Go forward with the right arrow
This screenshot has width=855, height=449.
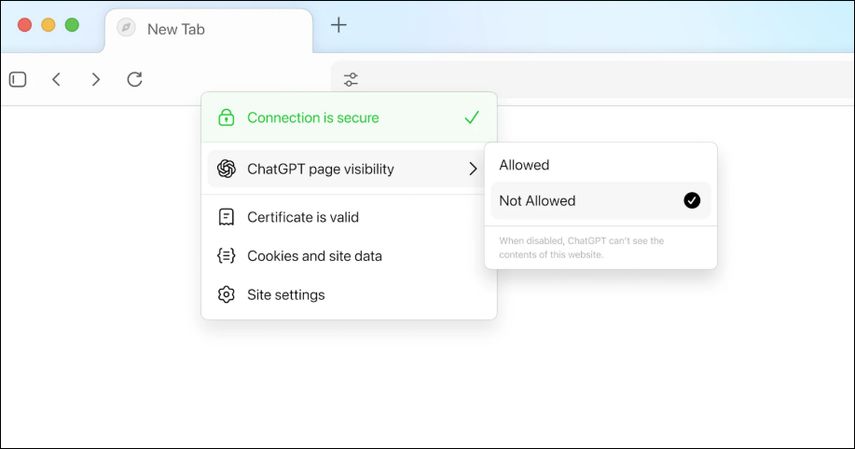point(96,80)
